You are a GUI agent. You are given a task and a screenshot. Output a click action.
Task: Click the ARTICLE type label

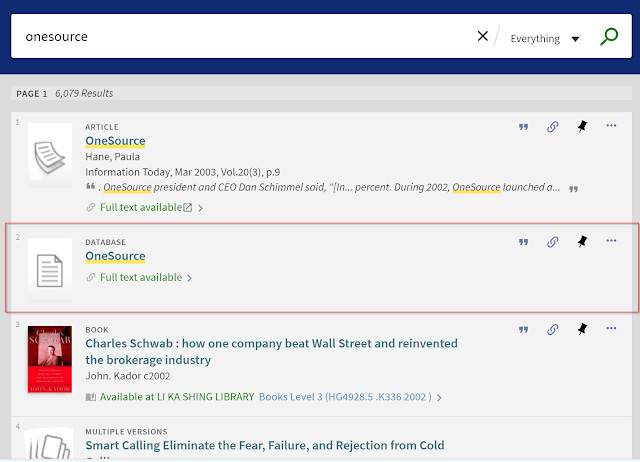(x=102, y=127)
